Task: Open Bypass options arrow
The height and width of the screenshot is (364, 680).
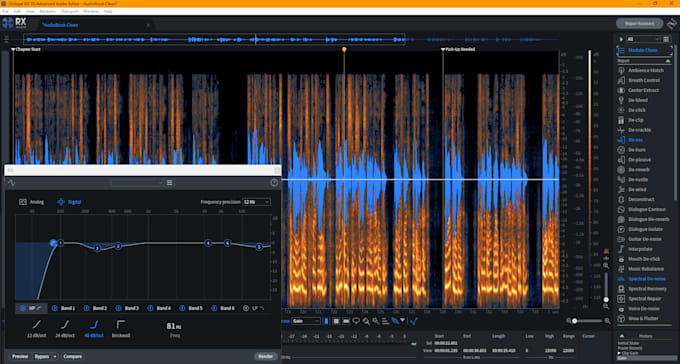Action: tap(55, 357)
